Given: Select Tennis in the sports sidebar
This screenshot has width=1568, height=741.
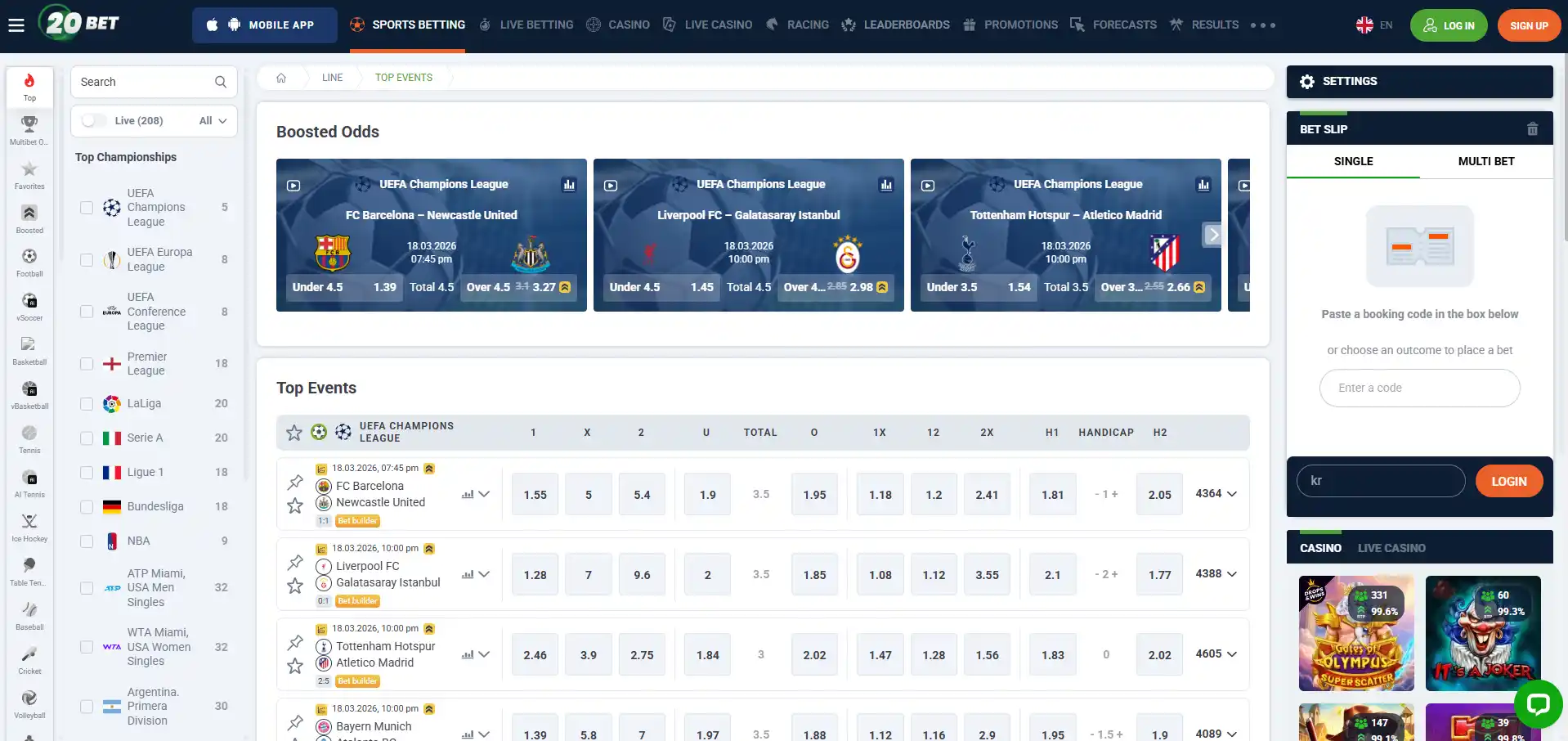Looking at the screenshot, I should (x=29, y=439).
